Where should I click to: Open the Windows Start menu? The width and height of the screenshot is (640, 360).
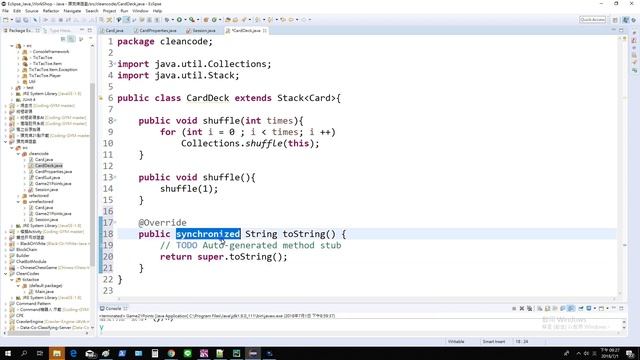point(7,353)
